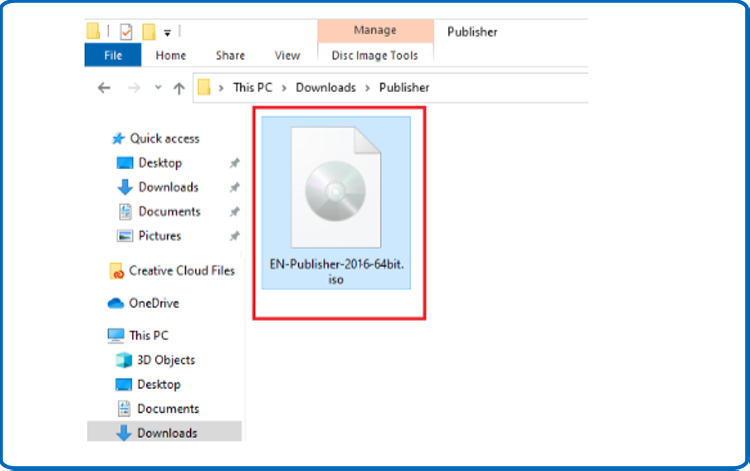Click the pin icon beside Quick access Documents
The width and height of the screenshot is (750, 471).
(x=234, y=212)
